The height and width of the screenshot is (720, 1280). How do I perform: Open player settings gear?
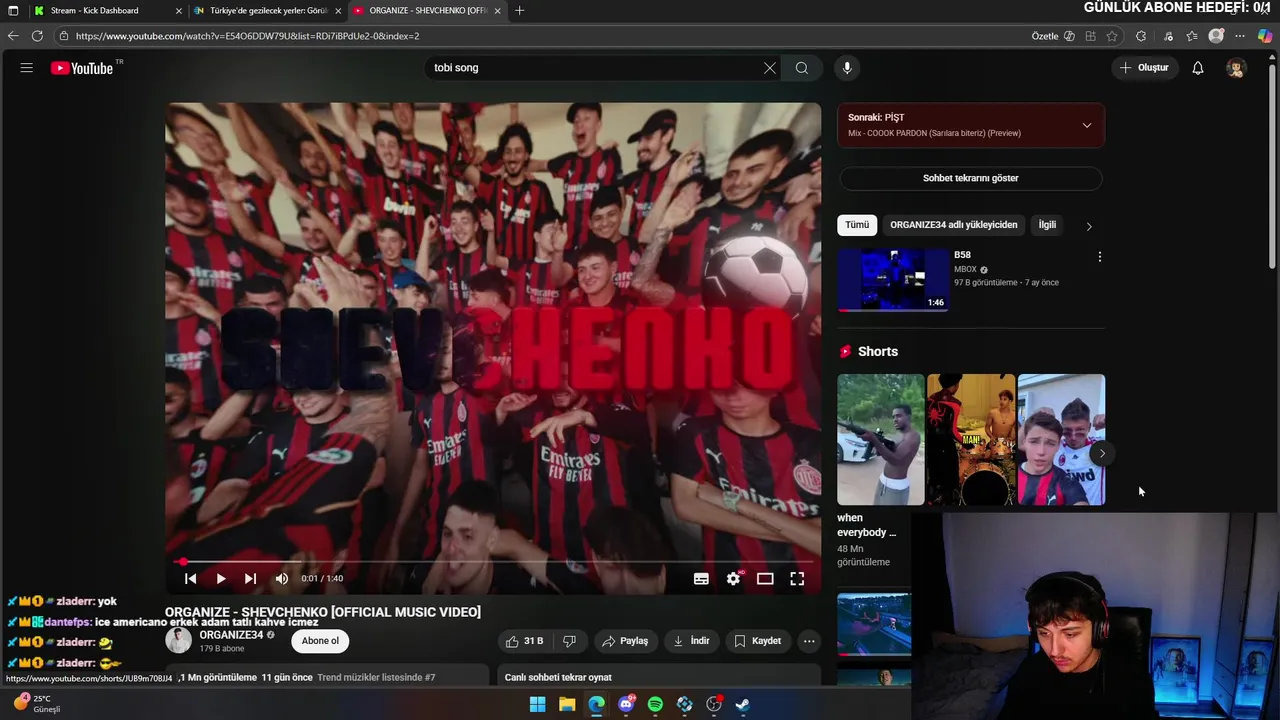[x=733, y=578]
